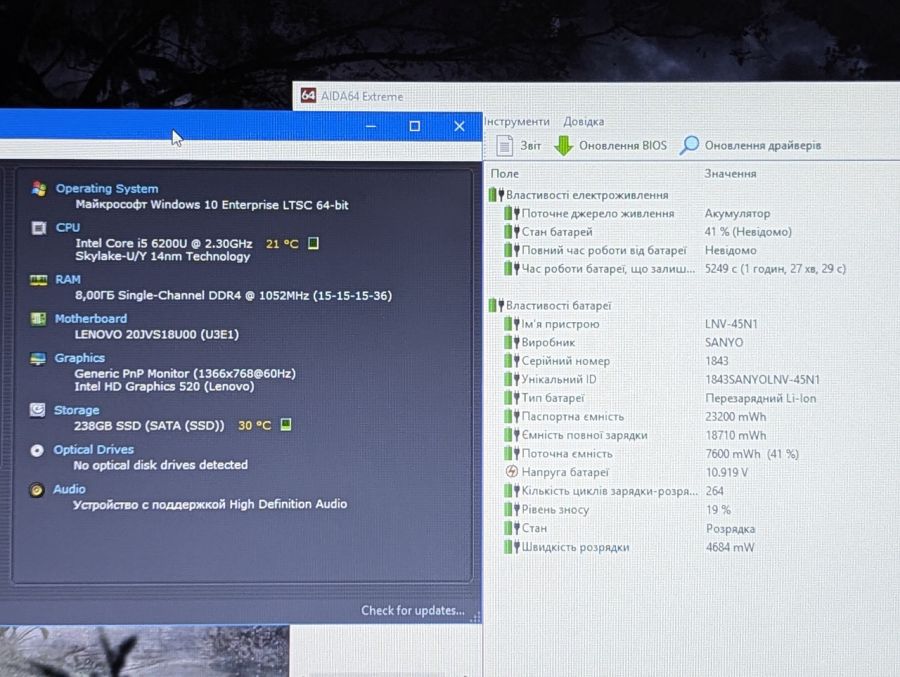This screenshot has height=677, width=900.
Task: Click the green CPU temperature indicator
Action: pos(313,243)
